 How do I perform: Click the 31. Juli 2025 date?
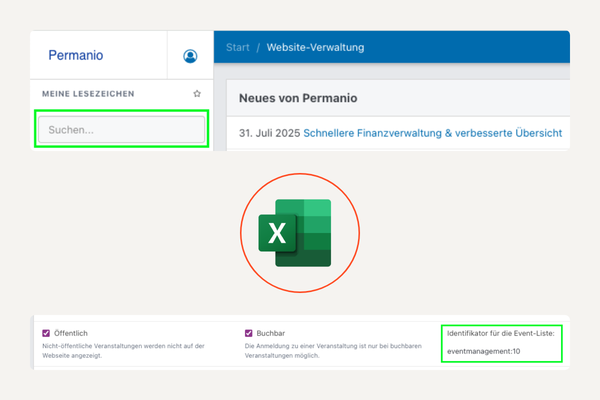click(x=268, y=133)
